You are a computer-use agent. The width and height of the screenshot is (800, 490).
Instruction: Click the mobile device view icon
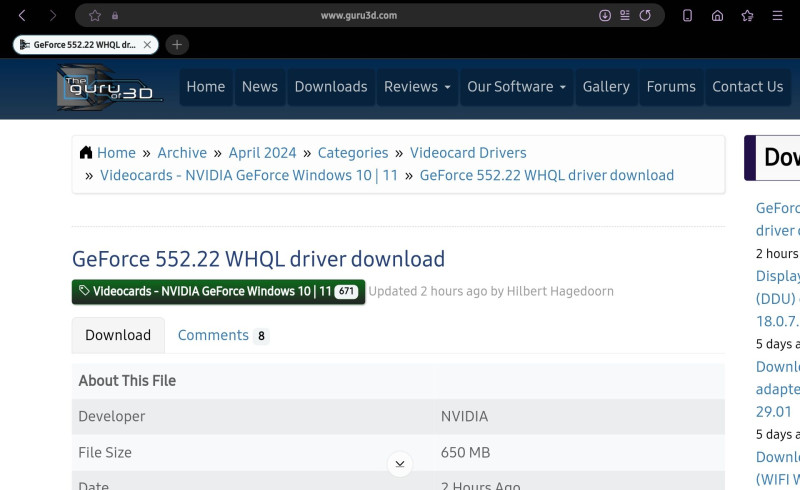(687, 15)
